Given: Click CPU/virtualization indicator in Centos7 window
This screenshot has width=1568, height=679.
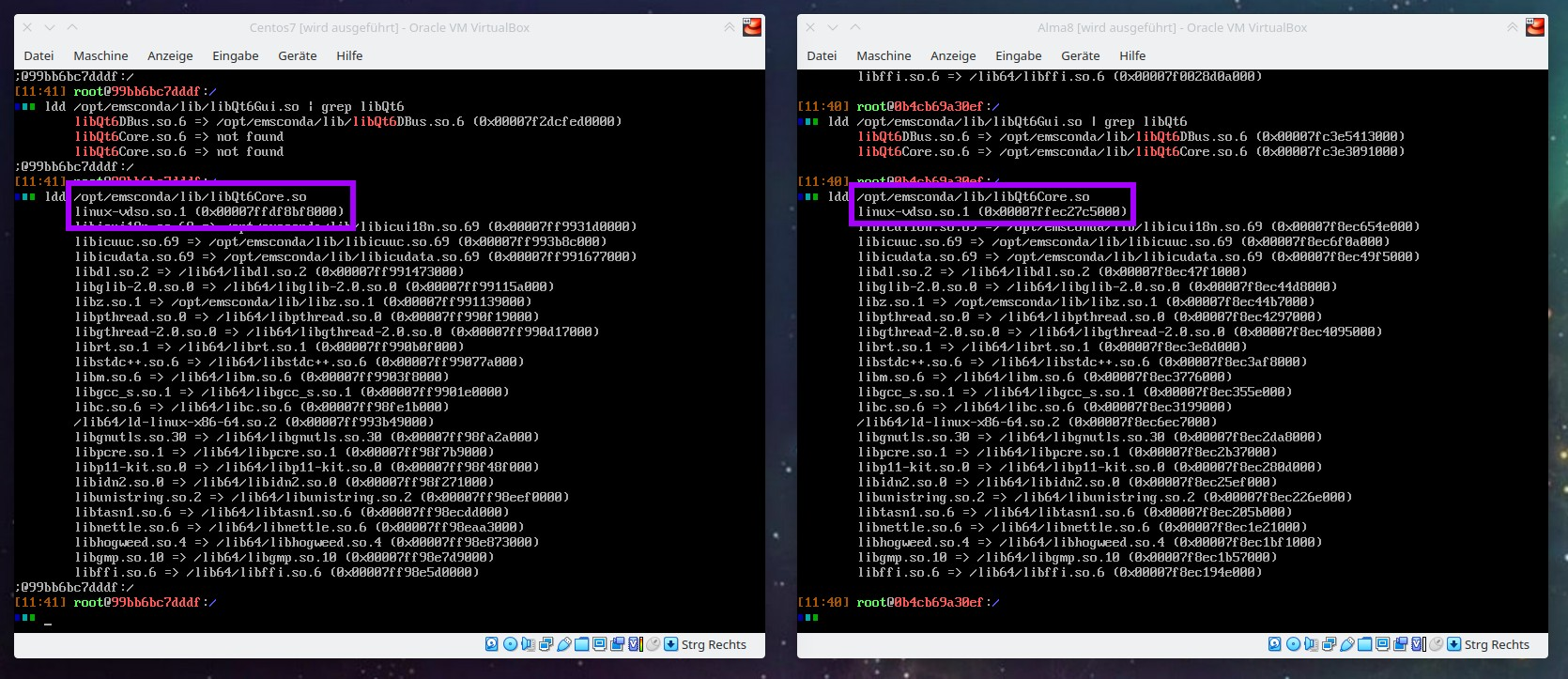Looking at the screenshot, I should (x=636, y=644).
